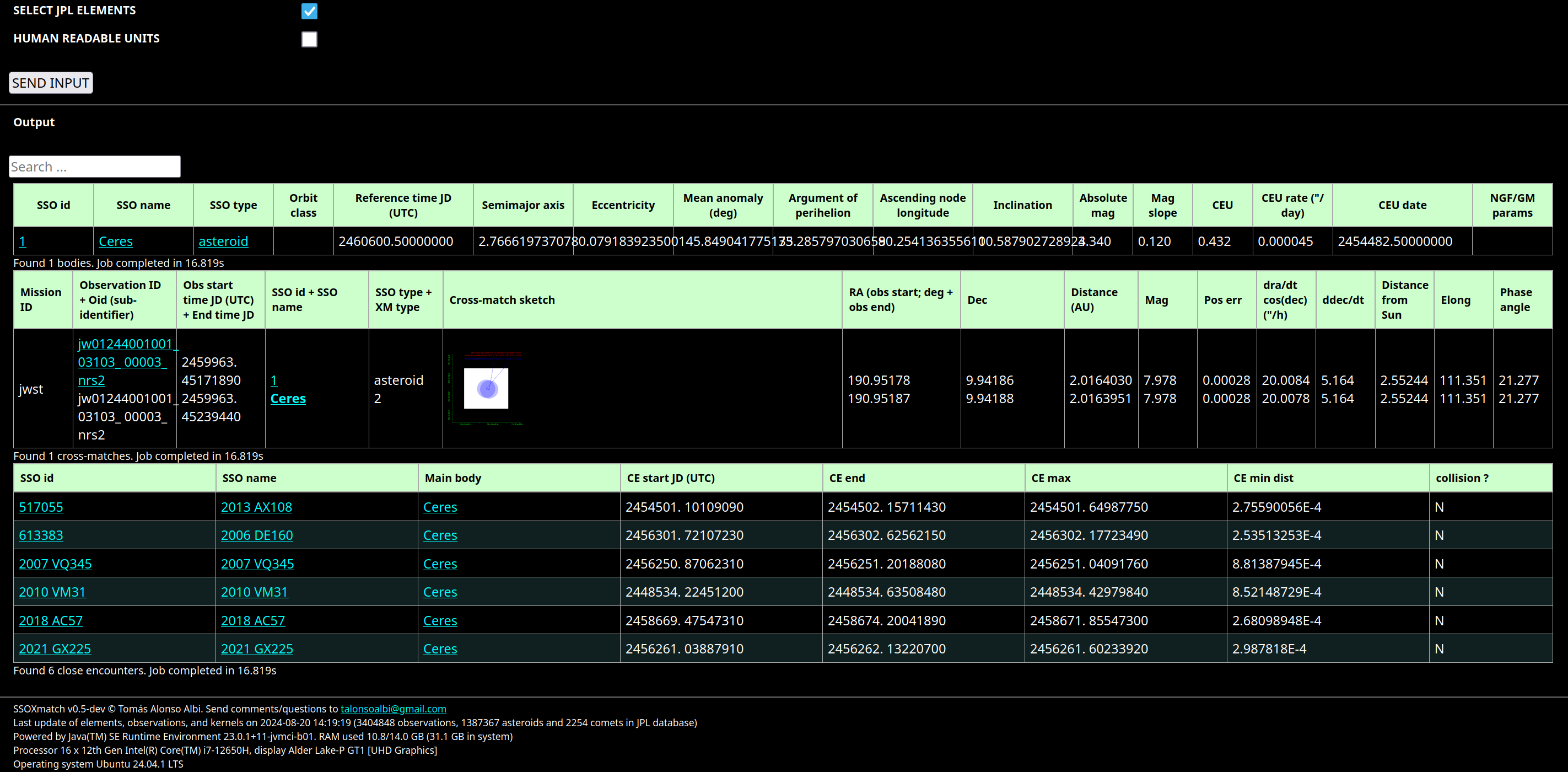Sort by CE min dist column header
1568x772 pixels.
[1263, 478]
